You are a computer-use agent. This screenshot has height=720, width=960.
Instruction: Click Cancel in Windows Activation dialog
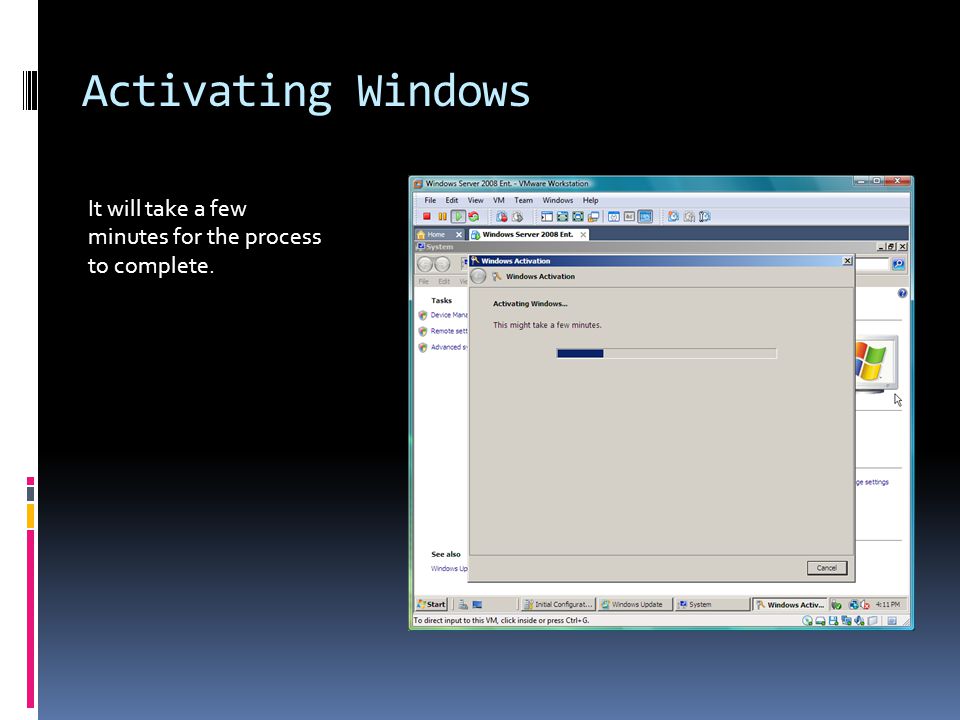827,568
